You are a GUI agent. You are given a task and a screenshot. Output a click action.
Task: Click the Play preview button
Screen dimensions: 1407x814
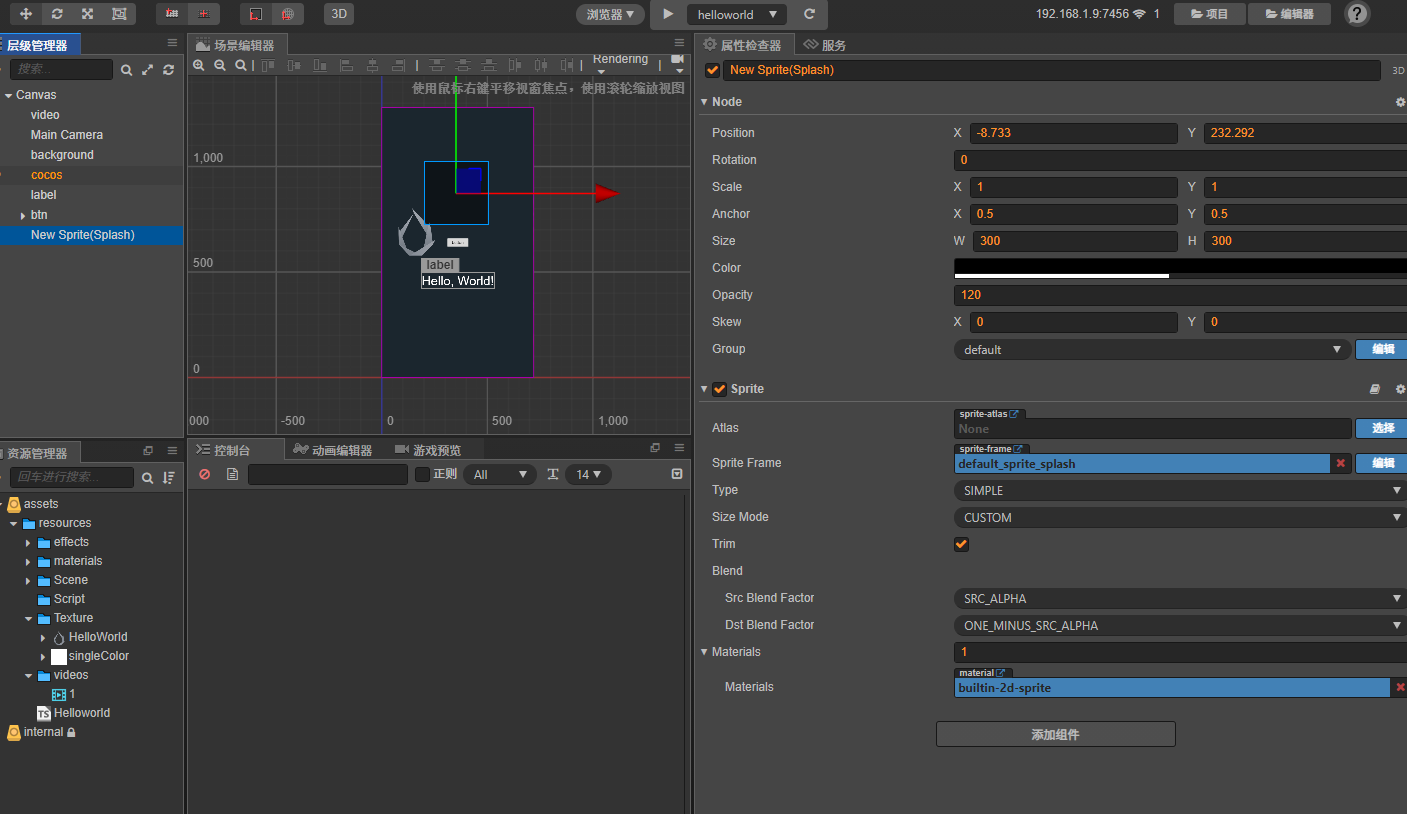(668, 14)
